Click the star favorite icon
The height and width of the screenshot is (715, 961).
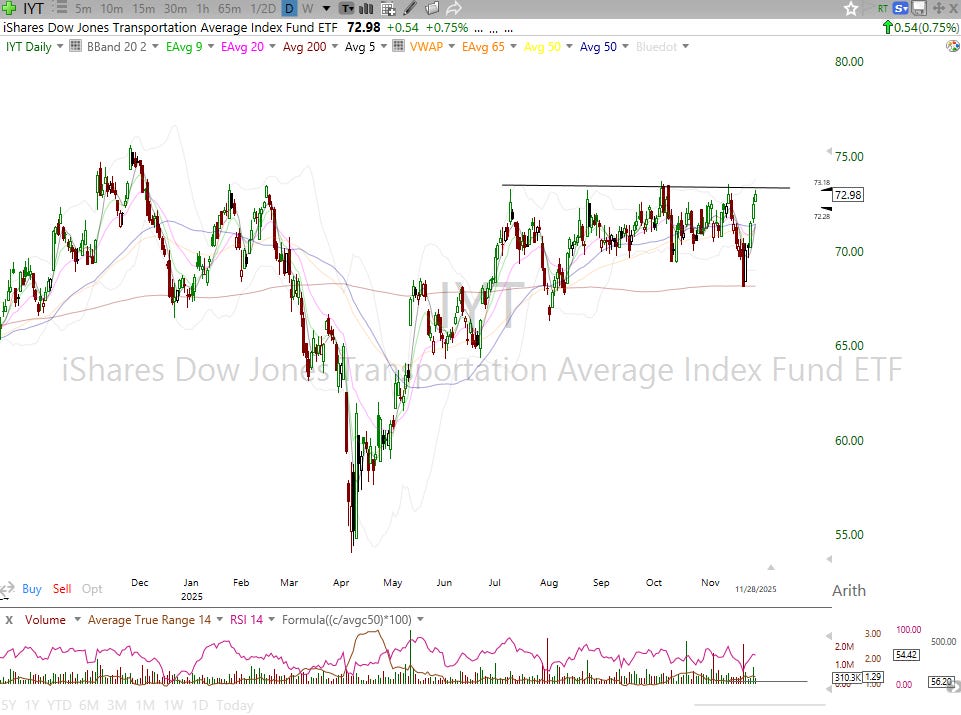coord(851,9)
